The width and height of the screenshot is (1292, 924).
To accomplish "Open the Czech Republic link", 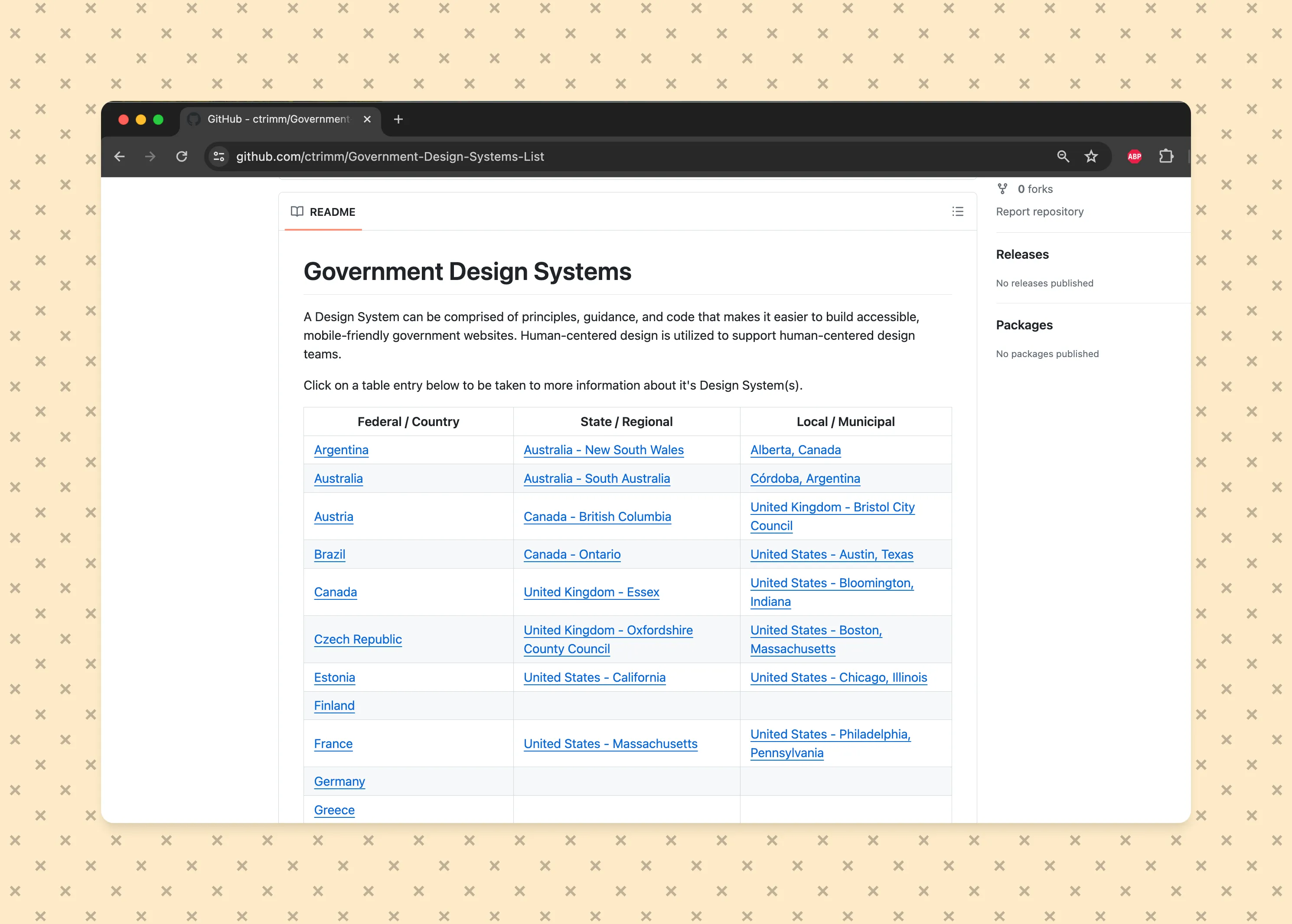I will [358, 640].
